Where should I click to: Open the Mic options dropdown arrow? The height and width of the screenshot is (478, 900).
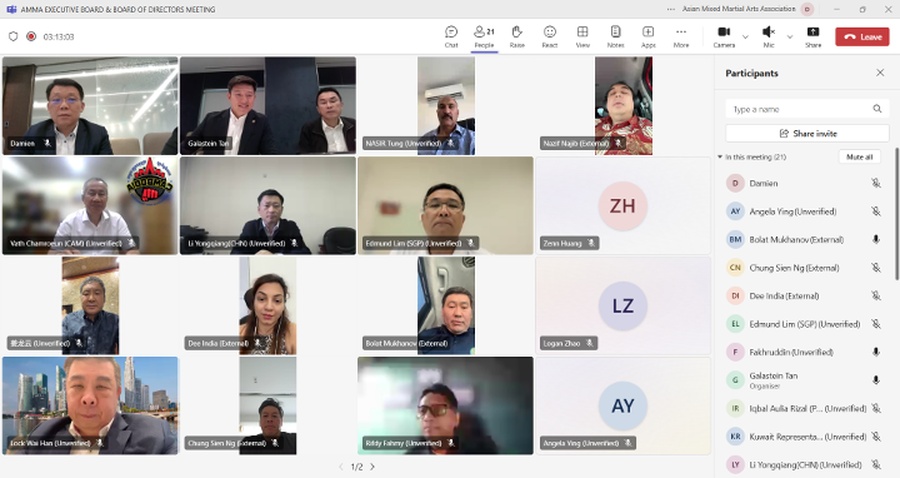point(789,37)
